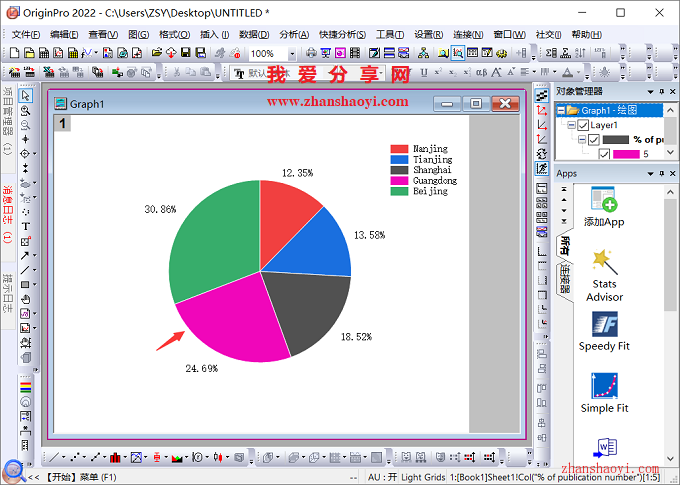Launch the Speedy Fit app

point(604,332)
